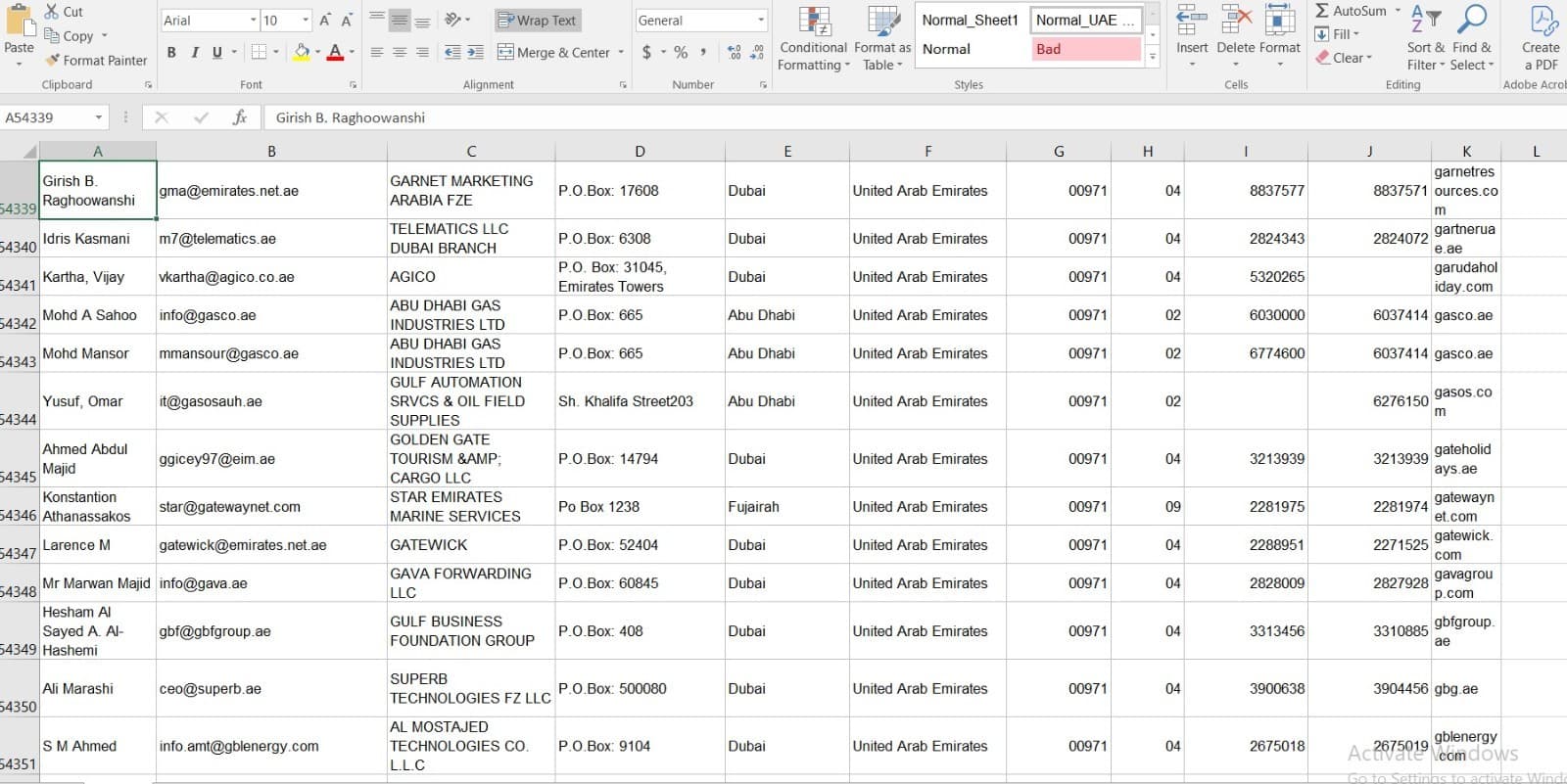Viewport: 1567px width, 784px height.
Task: Click the Fujairah cell
Action: [786, 506]
